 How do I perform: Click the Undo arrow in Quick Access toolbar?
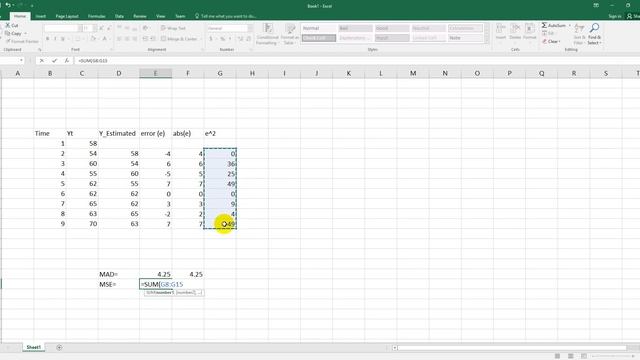point(8,5)
